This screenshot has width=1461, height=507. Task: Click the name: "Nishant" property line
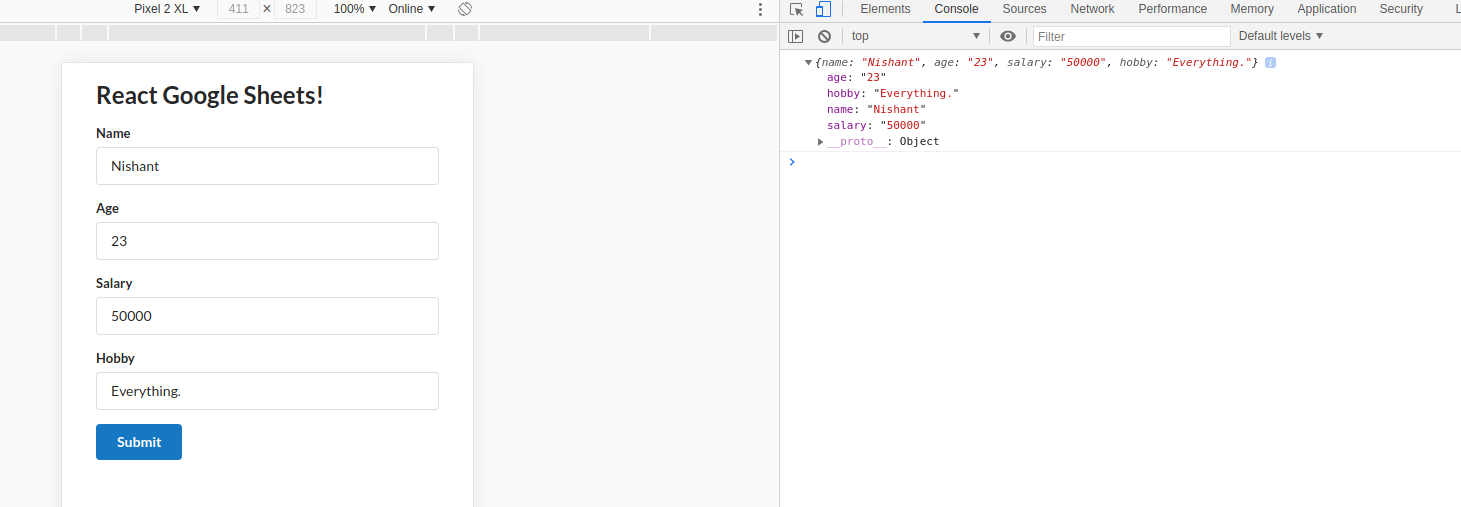[877, 110]
